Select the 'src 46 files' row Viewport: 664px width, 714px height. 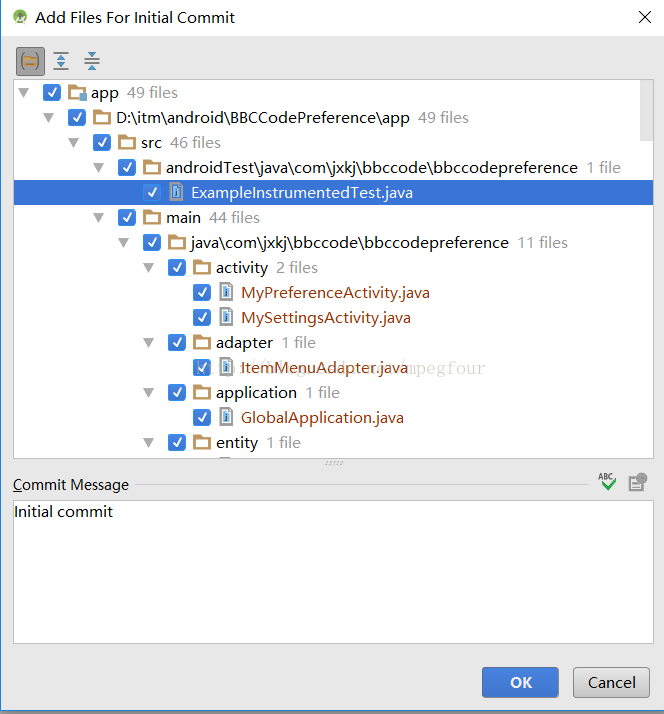click(x=333, y=143)
